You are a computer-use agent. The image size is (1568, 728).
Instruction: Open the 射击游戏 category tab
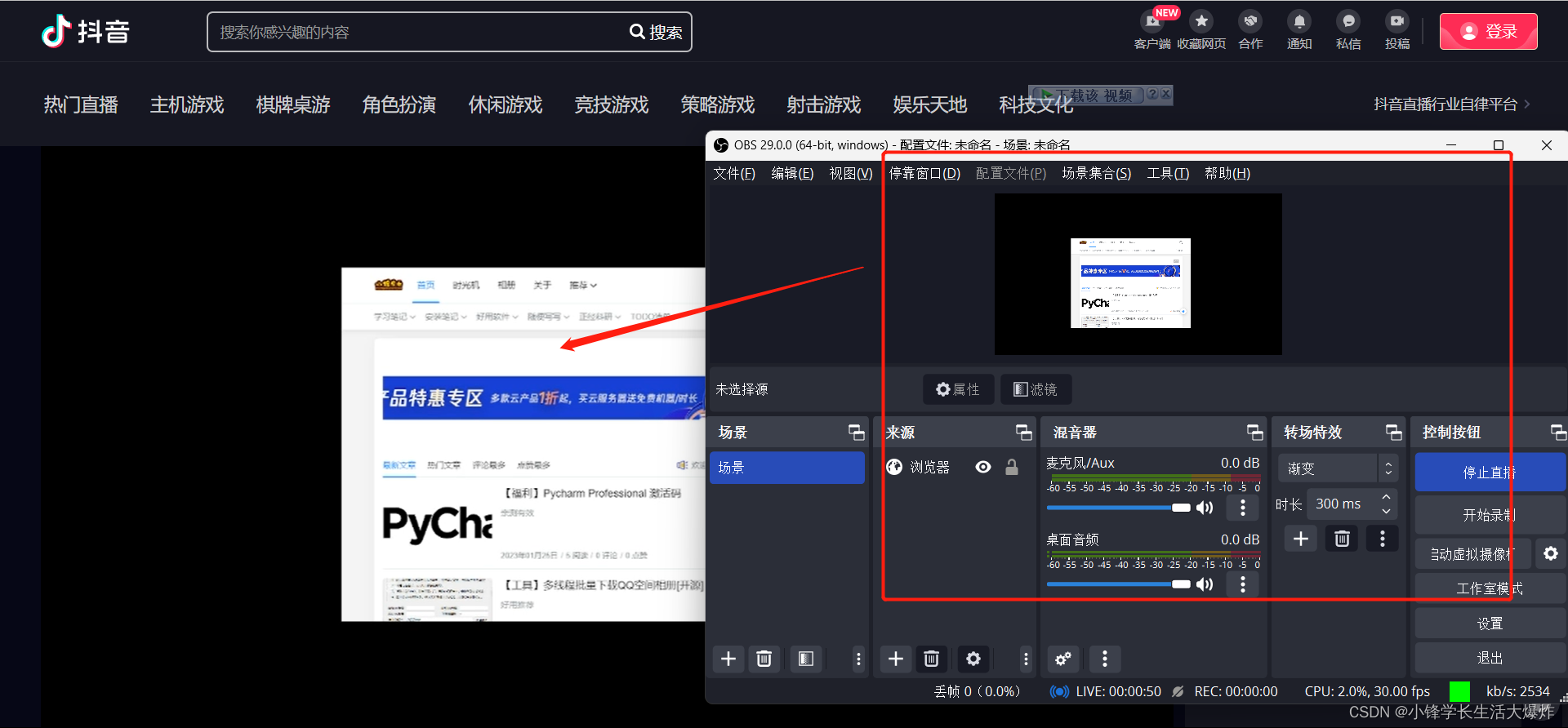tap(824, 105)
